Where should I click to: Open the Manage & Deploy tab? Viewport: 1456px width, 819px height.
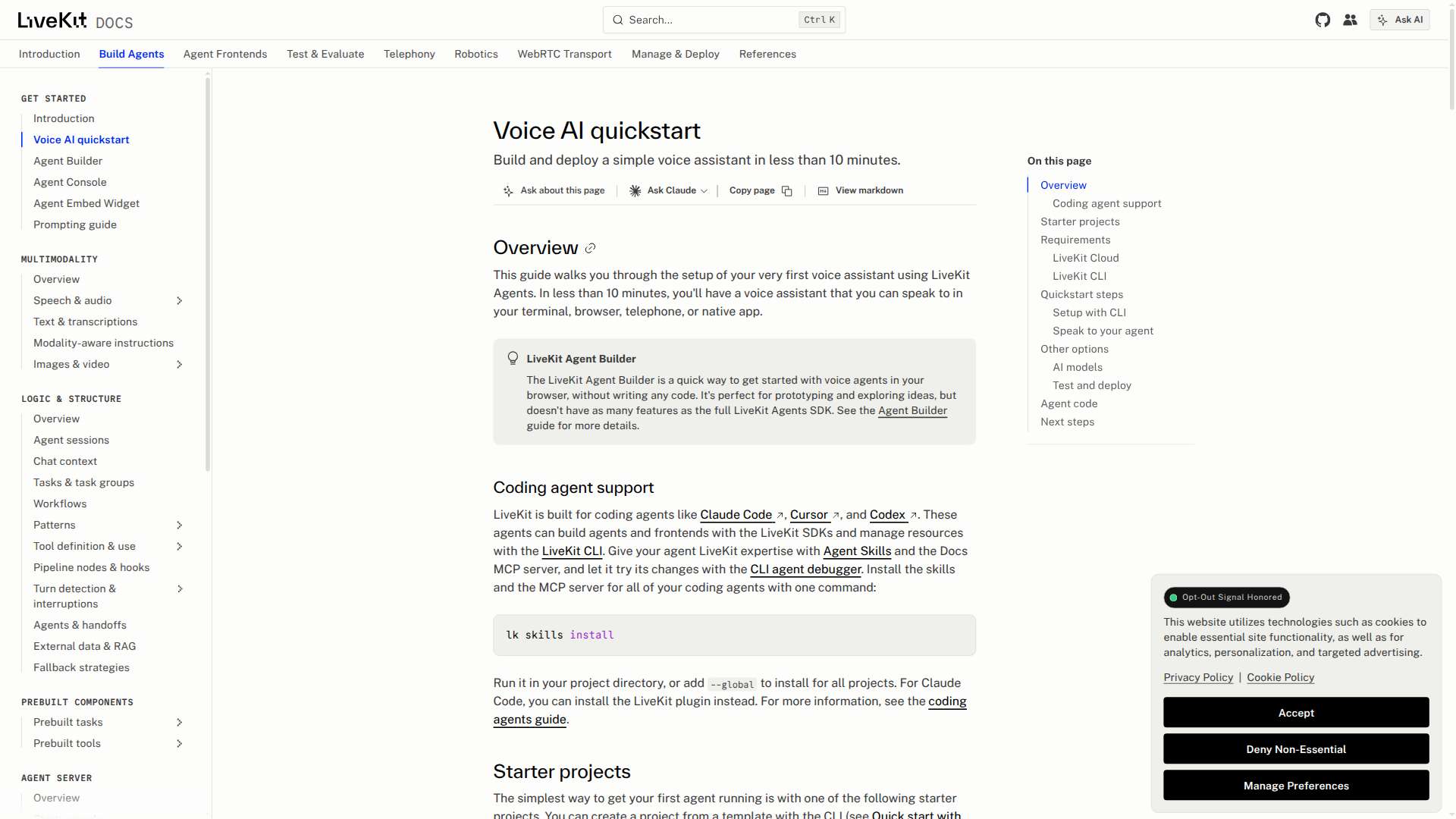676,54
